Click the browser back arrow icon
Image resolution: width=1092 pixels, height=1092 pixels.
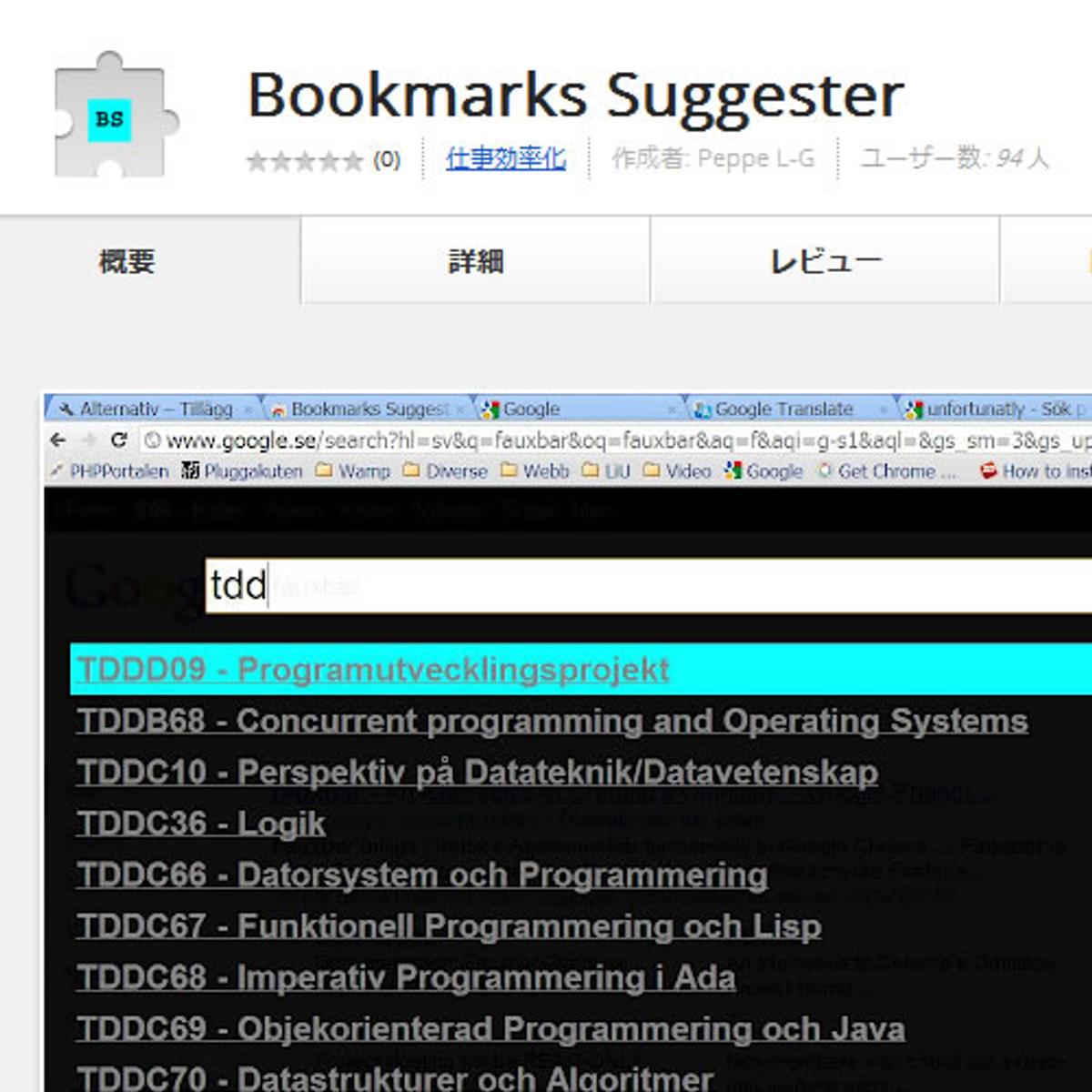tap(58, 440)
